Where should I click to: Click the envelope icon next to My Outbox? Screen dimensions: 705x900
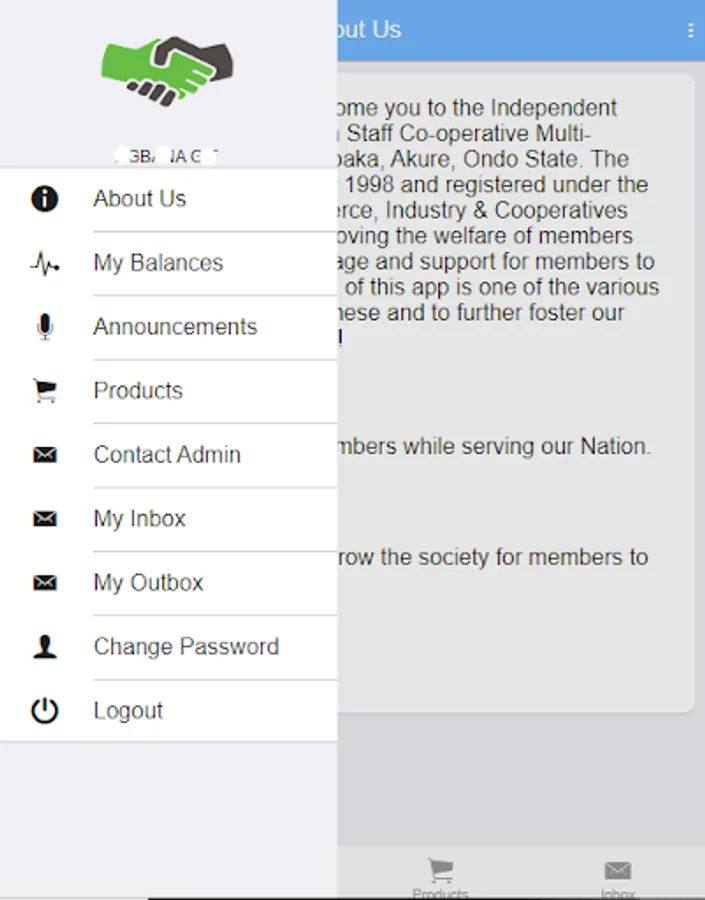click(x=45, y=583)
